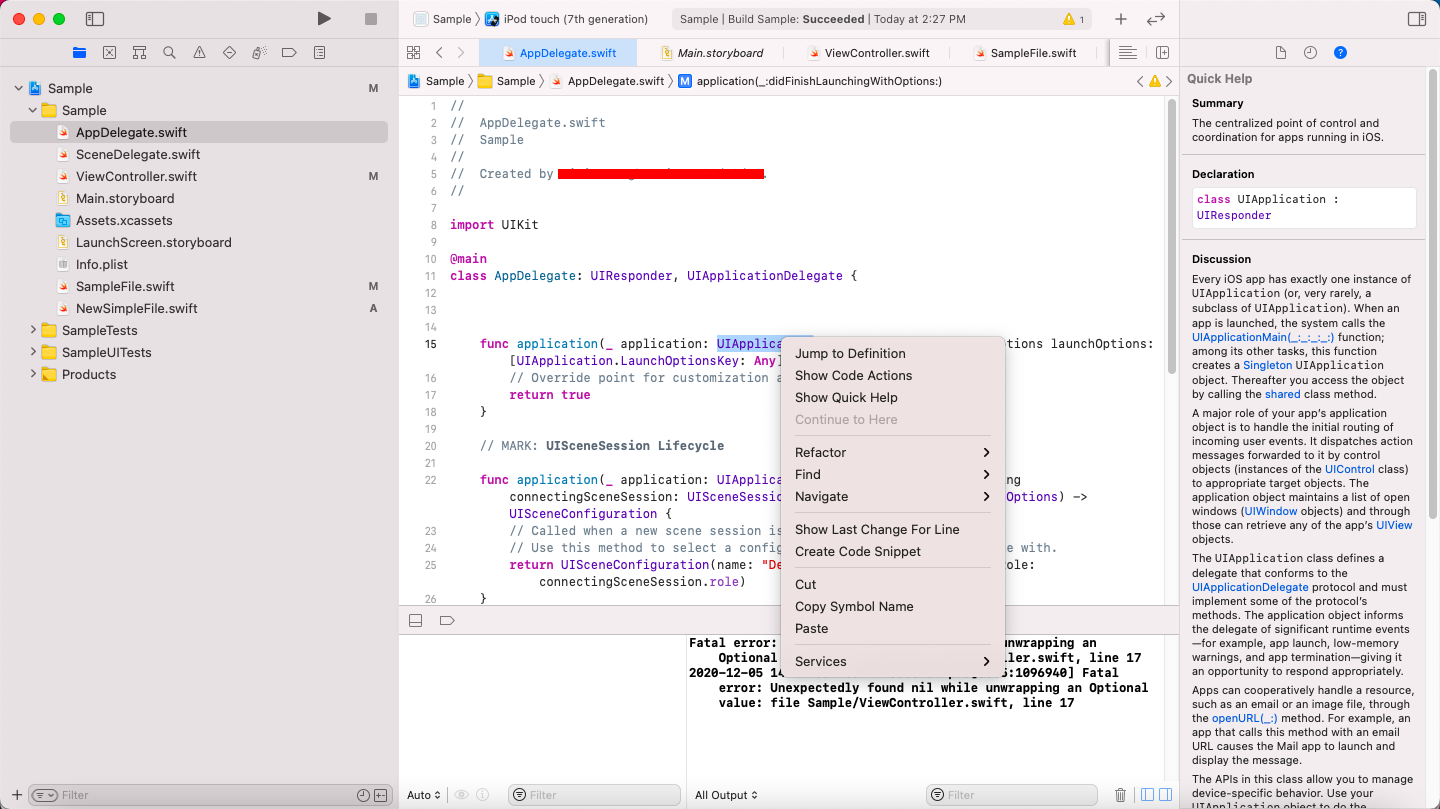Choose Create Code Snippet
Image resolution: width=1440 pixels, height=809 pixels.
(892, 552)
